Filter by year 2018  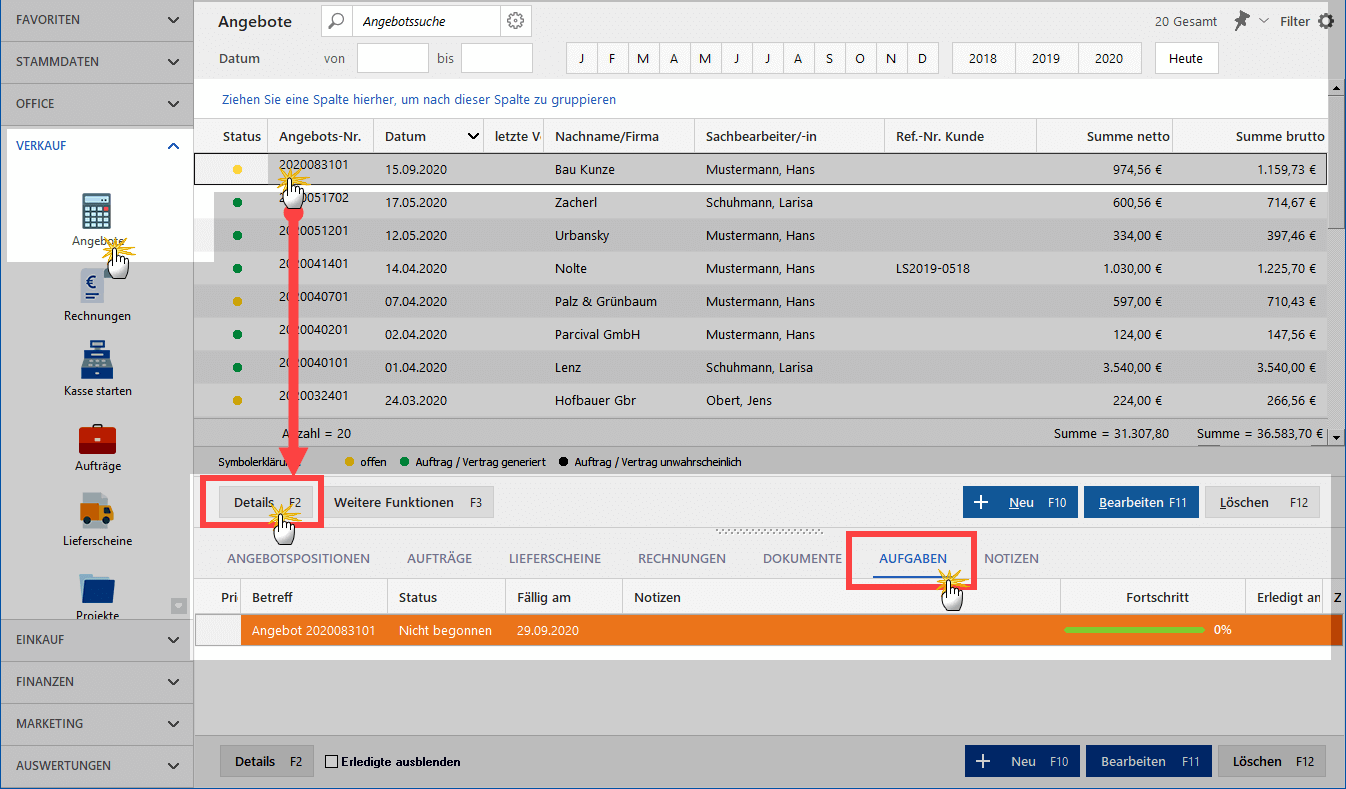point(983,58)
